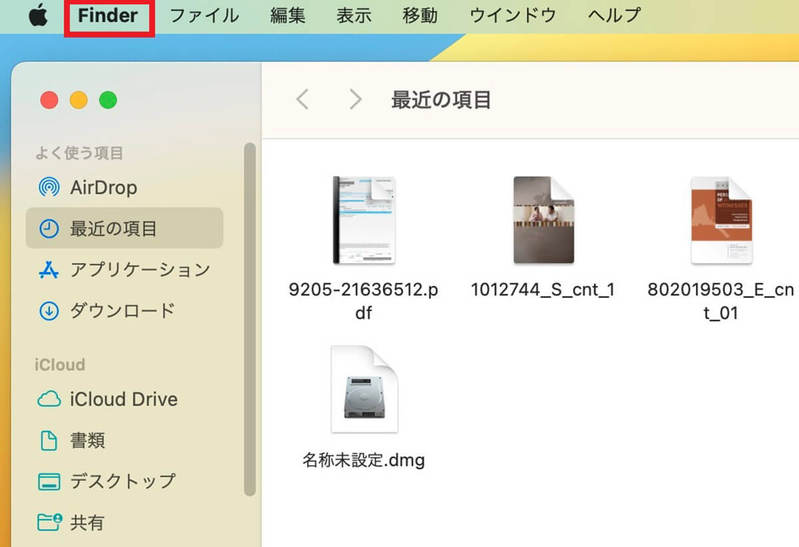This screenshot has width=799, height=547.
Task: Select the 1012744_S_cnt_1 file thumbnail
Action: [x=543, y=220]
